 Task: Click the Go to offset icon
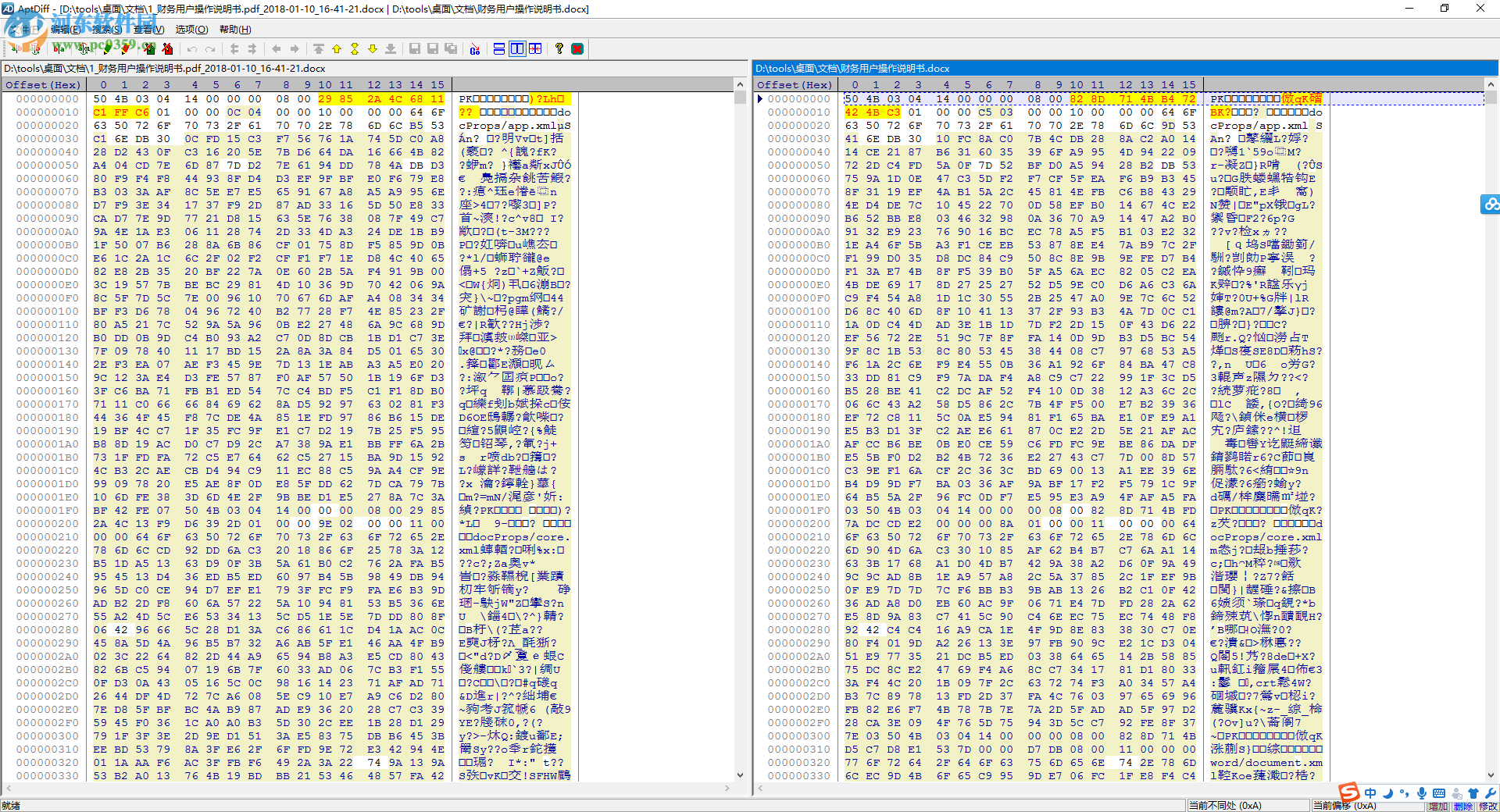(474, 49)
